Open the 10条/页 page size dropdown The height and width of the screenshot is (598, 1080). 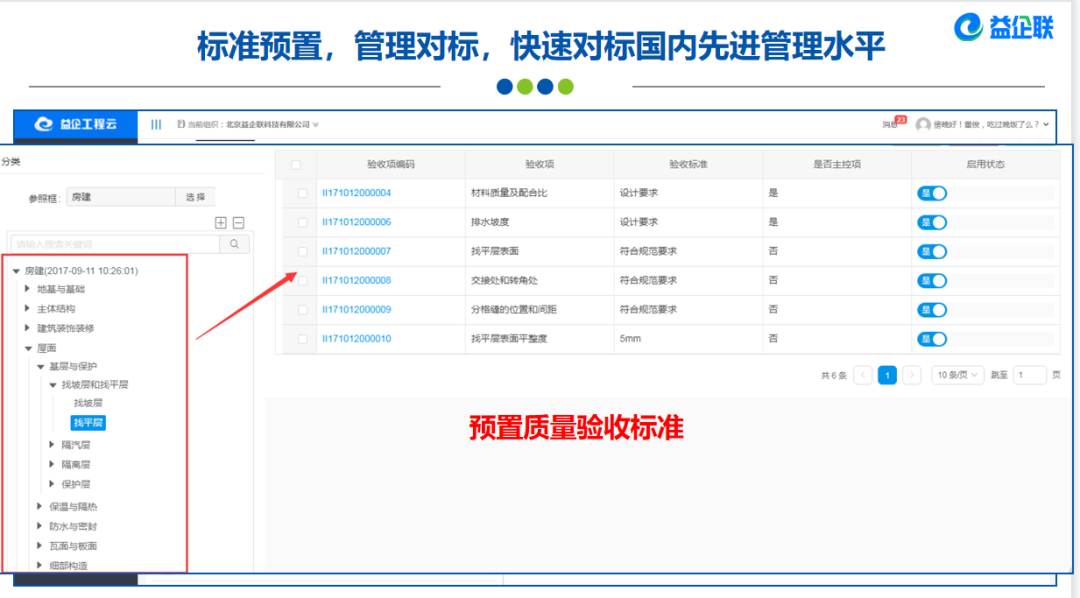click(957, 375)
